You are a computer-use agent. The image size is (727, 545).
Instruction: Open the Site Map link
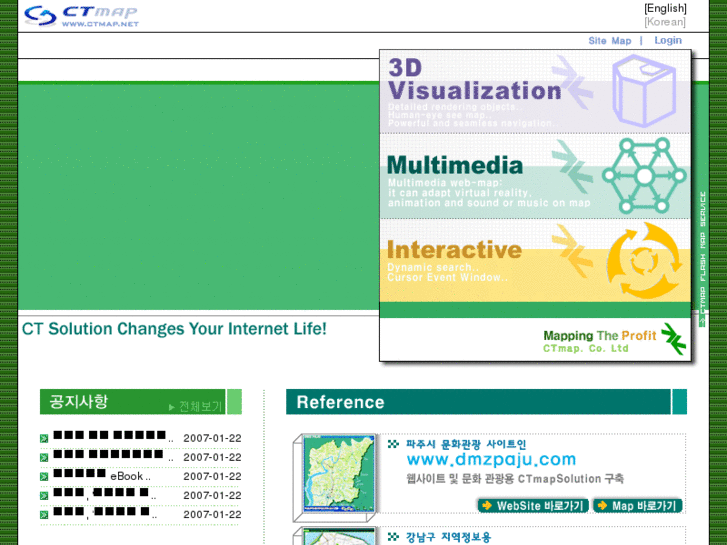pos(610,41)
